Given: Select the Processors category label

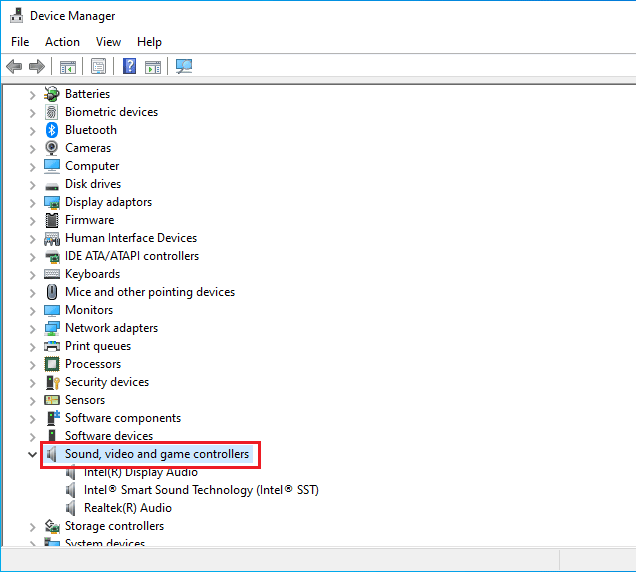Looking at the screenshot, I should (x=93, y=364).
